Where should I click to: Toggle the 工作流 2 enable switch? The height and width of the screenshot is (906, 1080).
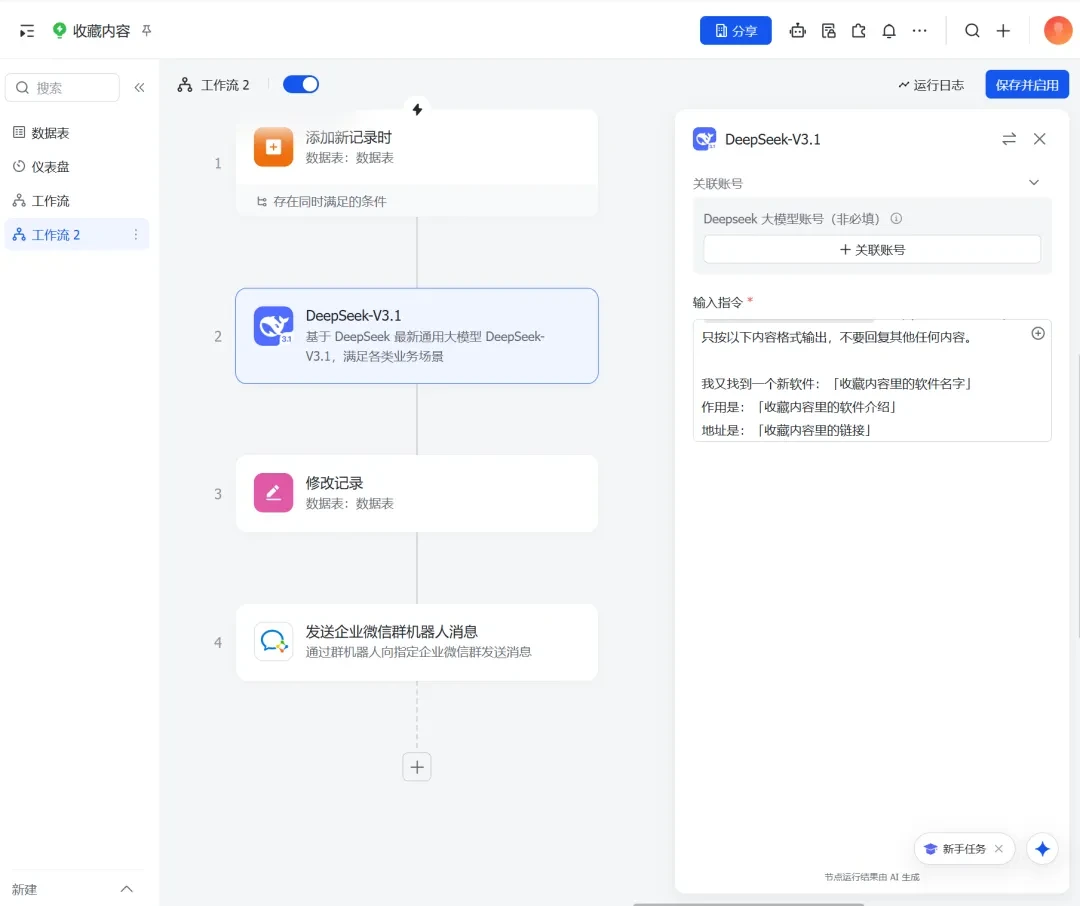(x=301, y=85)
